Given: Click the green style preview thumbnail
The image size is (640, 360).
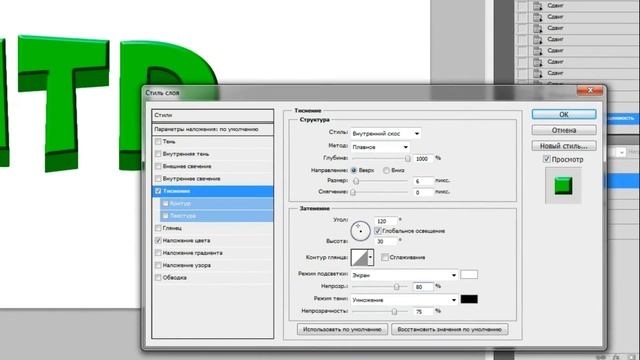Looking at the screenshot, I should (563, 186).
